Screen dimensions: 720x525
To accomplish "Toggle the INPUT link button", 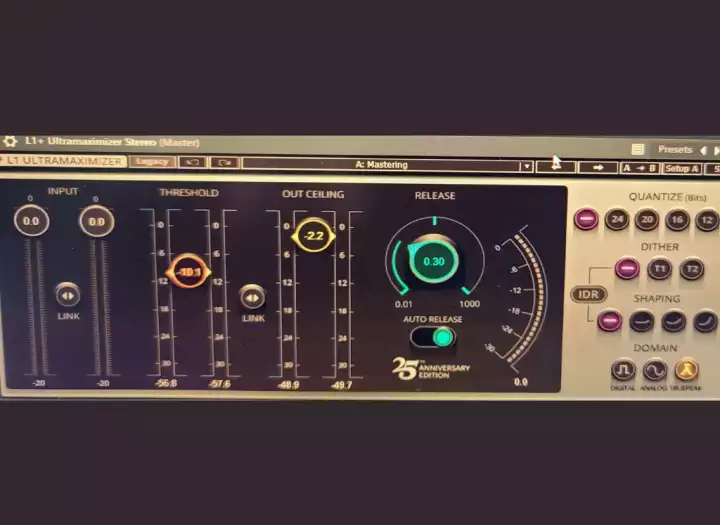I will (x=68, y=295).
